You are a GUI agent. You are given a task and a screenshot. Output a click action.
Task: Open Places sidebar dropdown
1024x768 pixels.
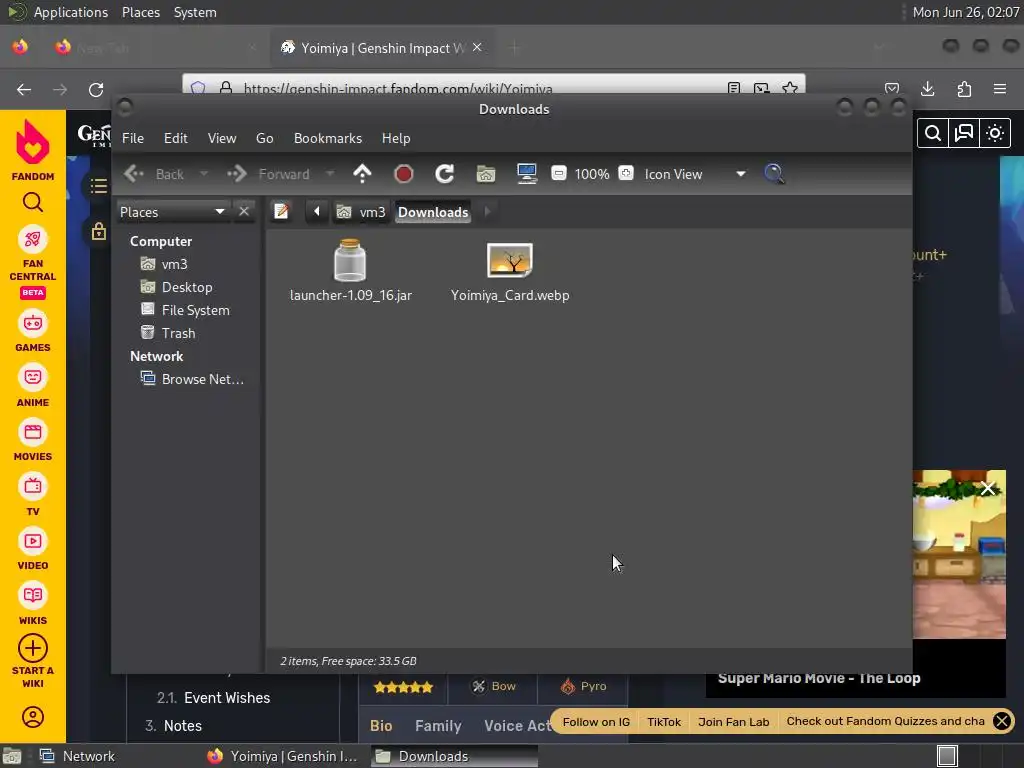172,212
